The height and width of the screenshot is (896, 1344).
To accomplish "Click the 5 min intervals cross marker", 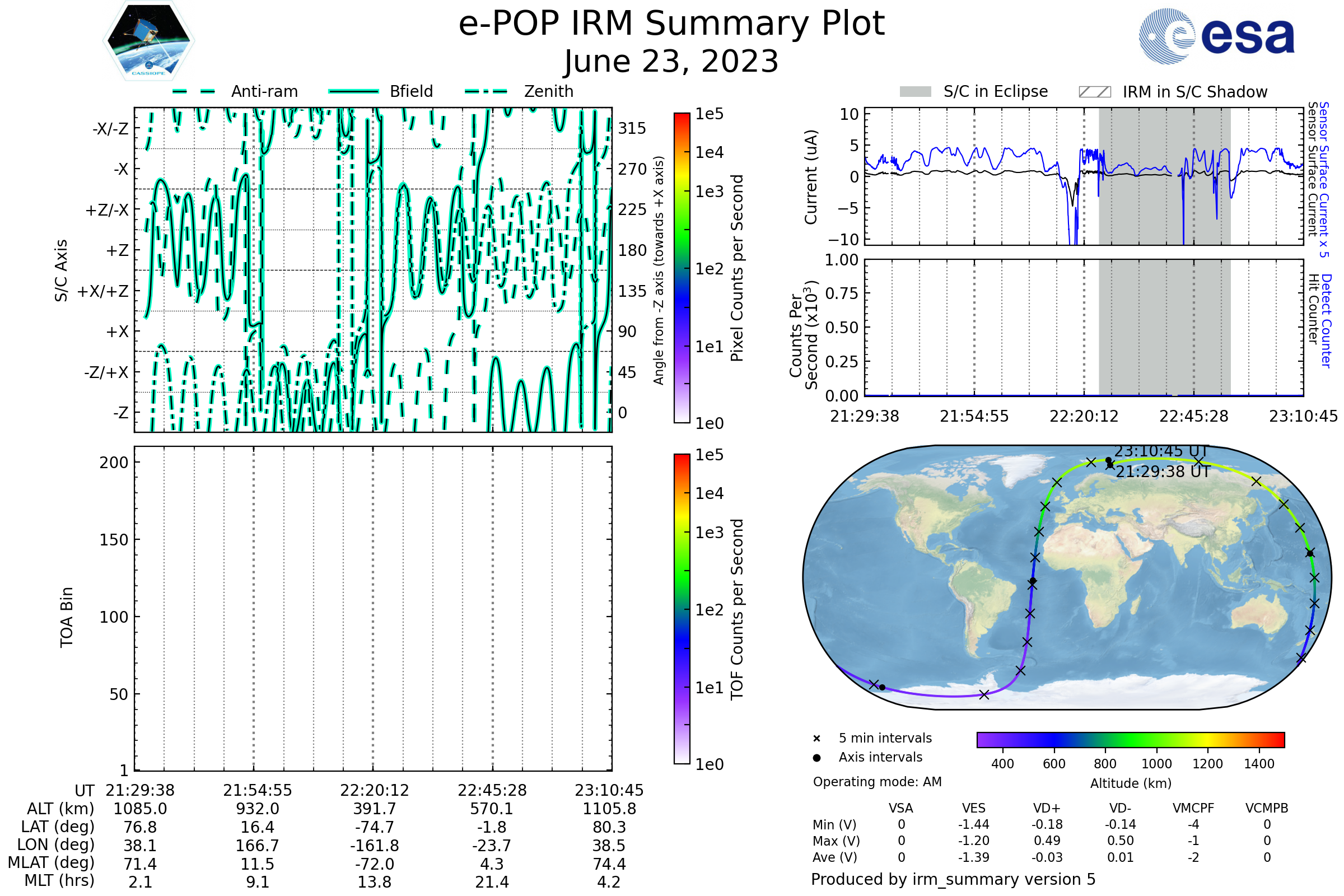I will 816,739.
